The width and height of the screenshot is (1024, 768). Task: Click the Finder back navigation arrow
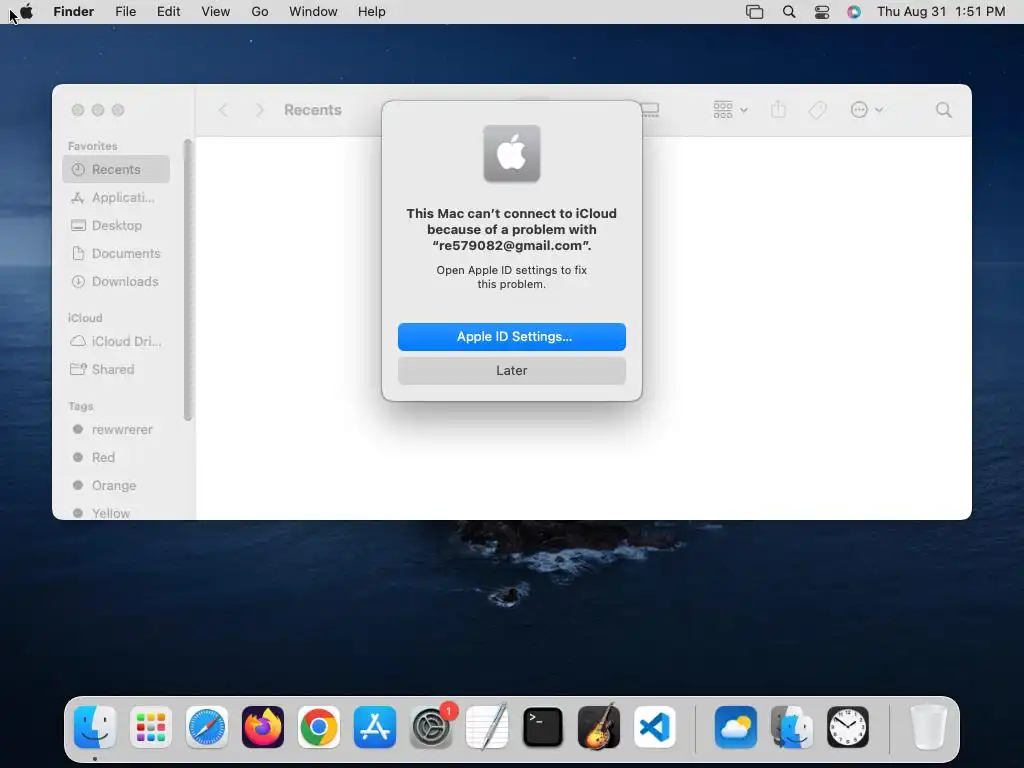[223, 110]
